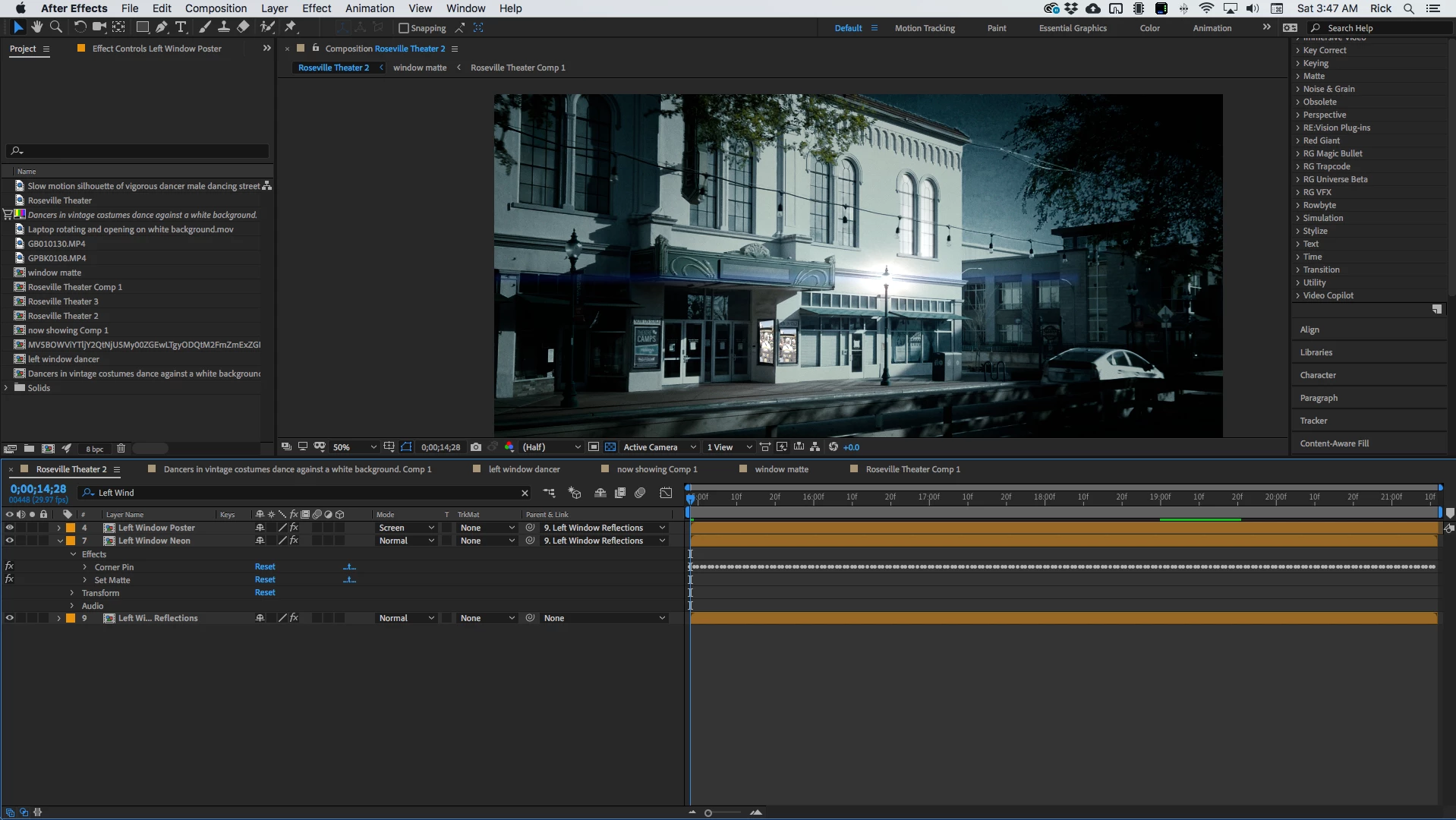Select the Pen tool

click(x=161, y=27)
